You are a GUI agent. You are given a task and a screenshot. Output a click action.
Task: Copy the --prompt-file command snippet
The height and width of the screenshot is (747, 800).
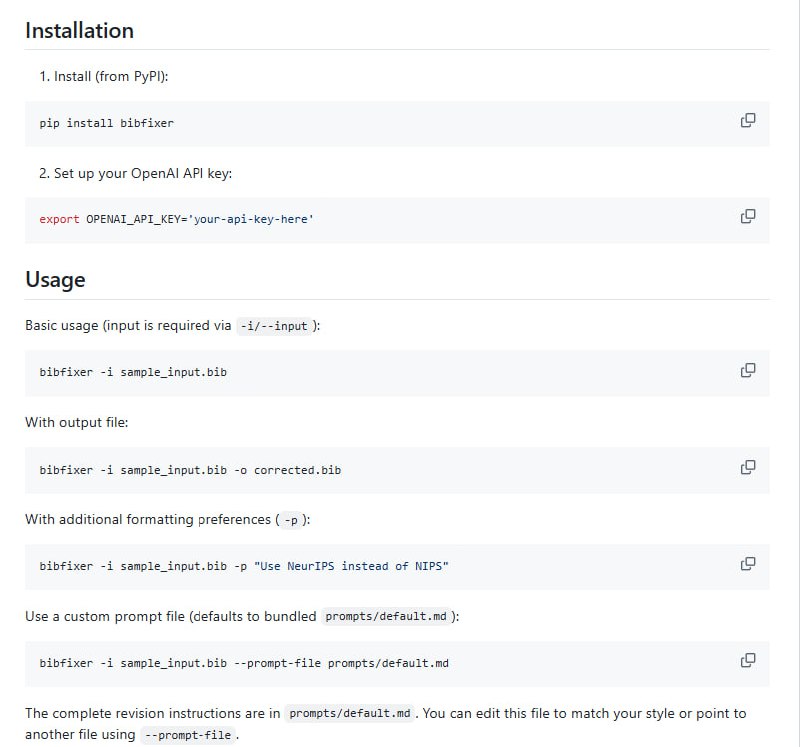tap(747, 660)
